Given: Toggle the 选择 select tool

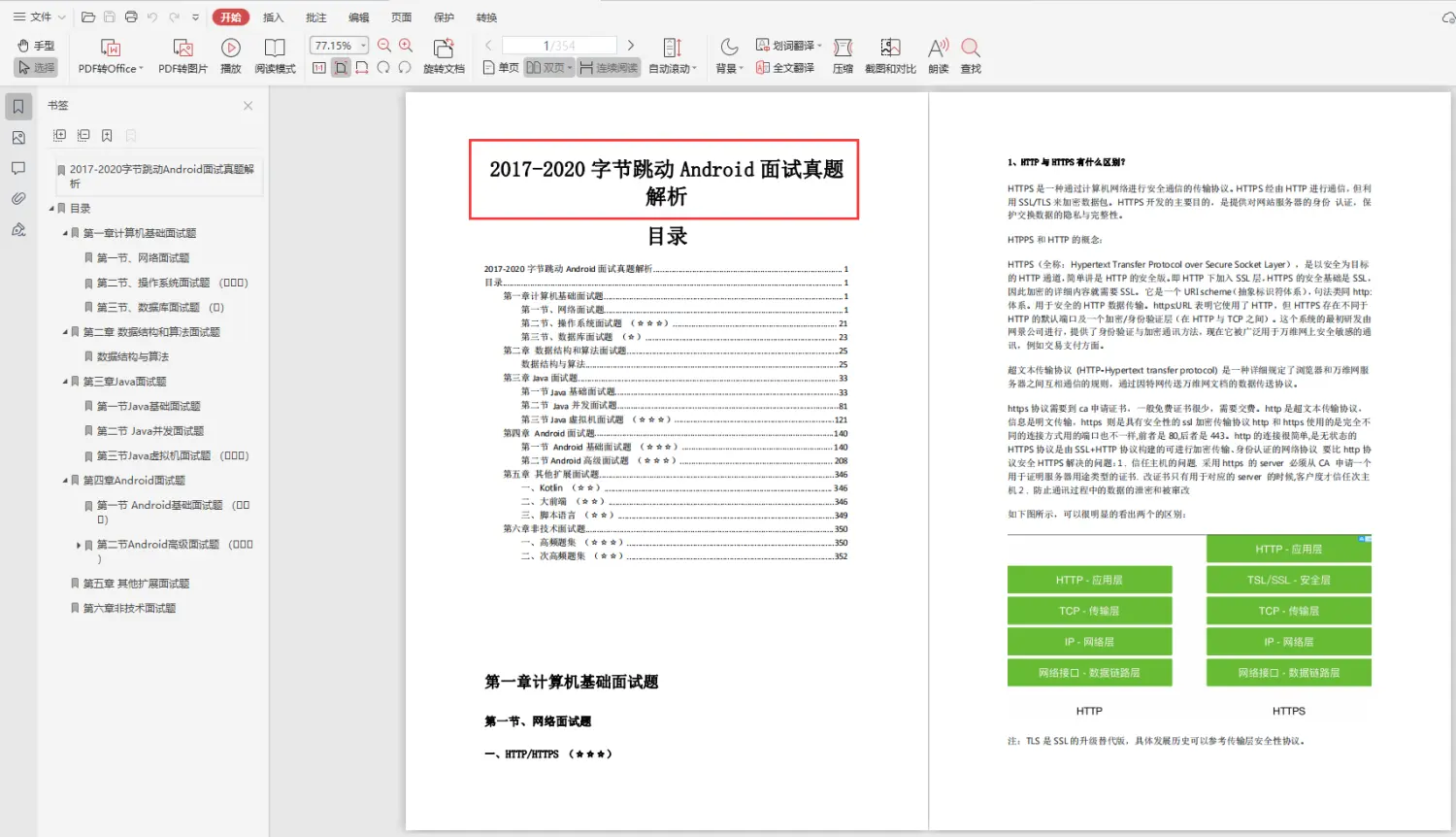Looking at the screenshot, I should 36,66.
